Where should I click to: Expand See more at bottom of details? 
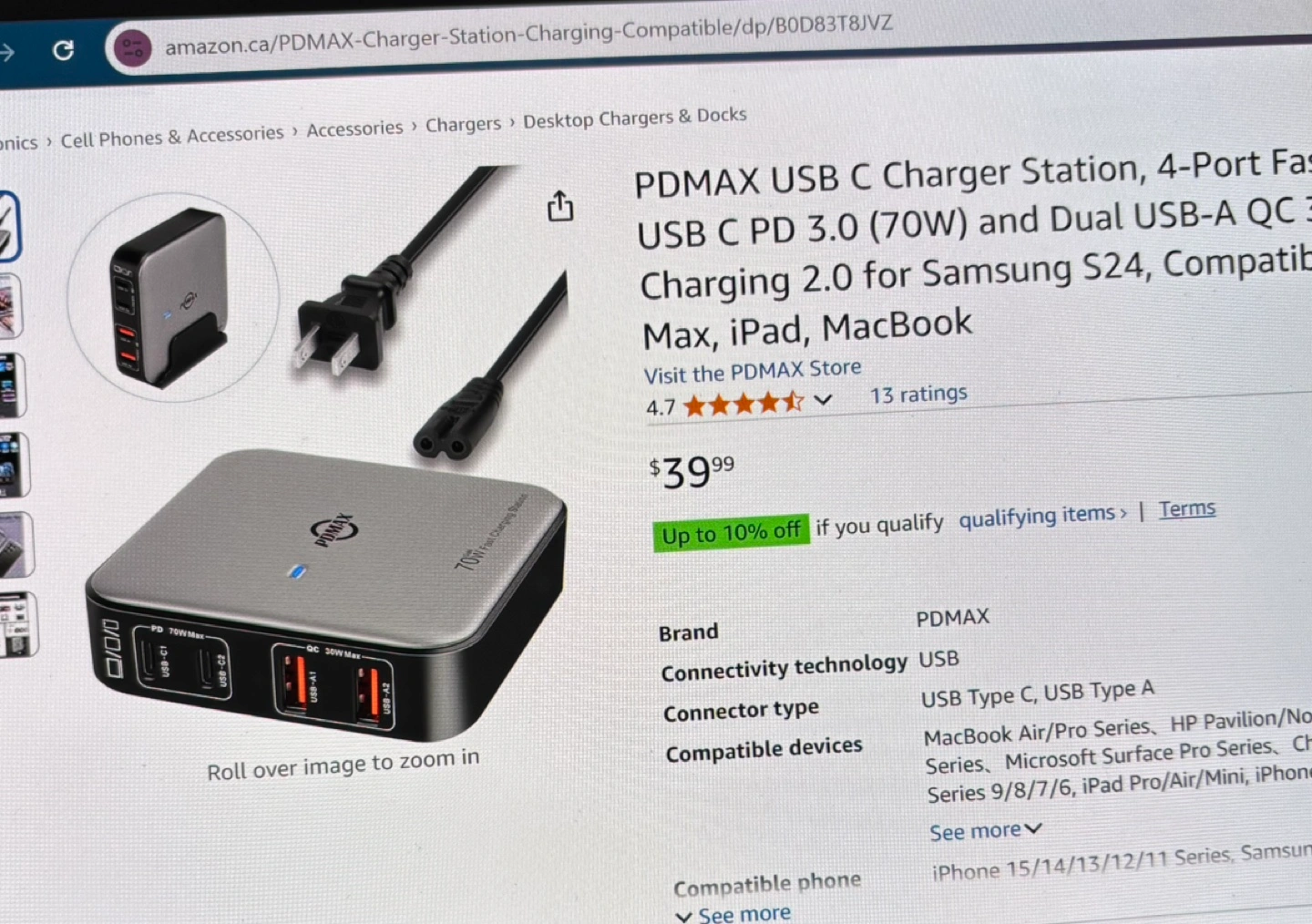click(733, 913)
